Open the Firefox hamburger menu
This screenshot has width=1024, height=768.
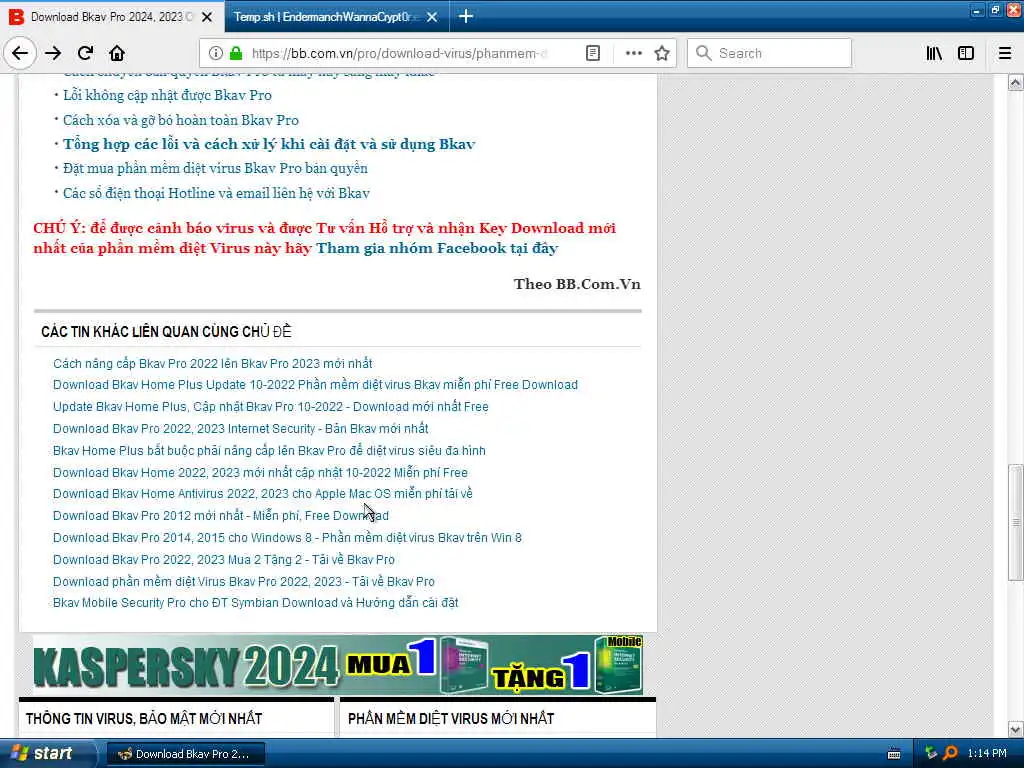pos(1005,53)
